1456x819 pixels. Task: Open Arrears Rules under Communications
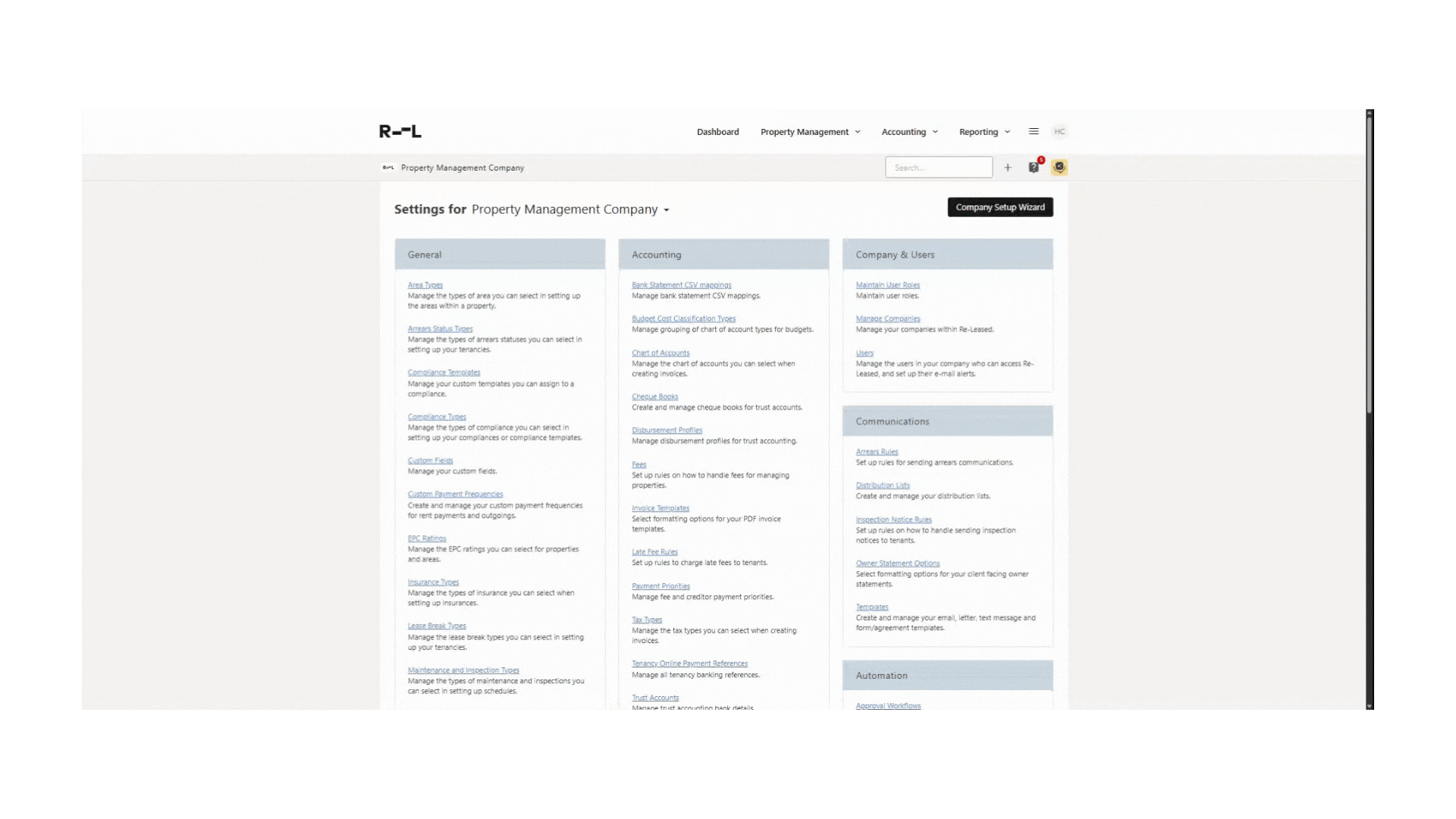coord(877,451)
